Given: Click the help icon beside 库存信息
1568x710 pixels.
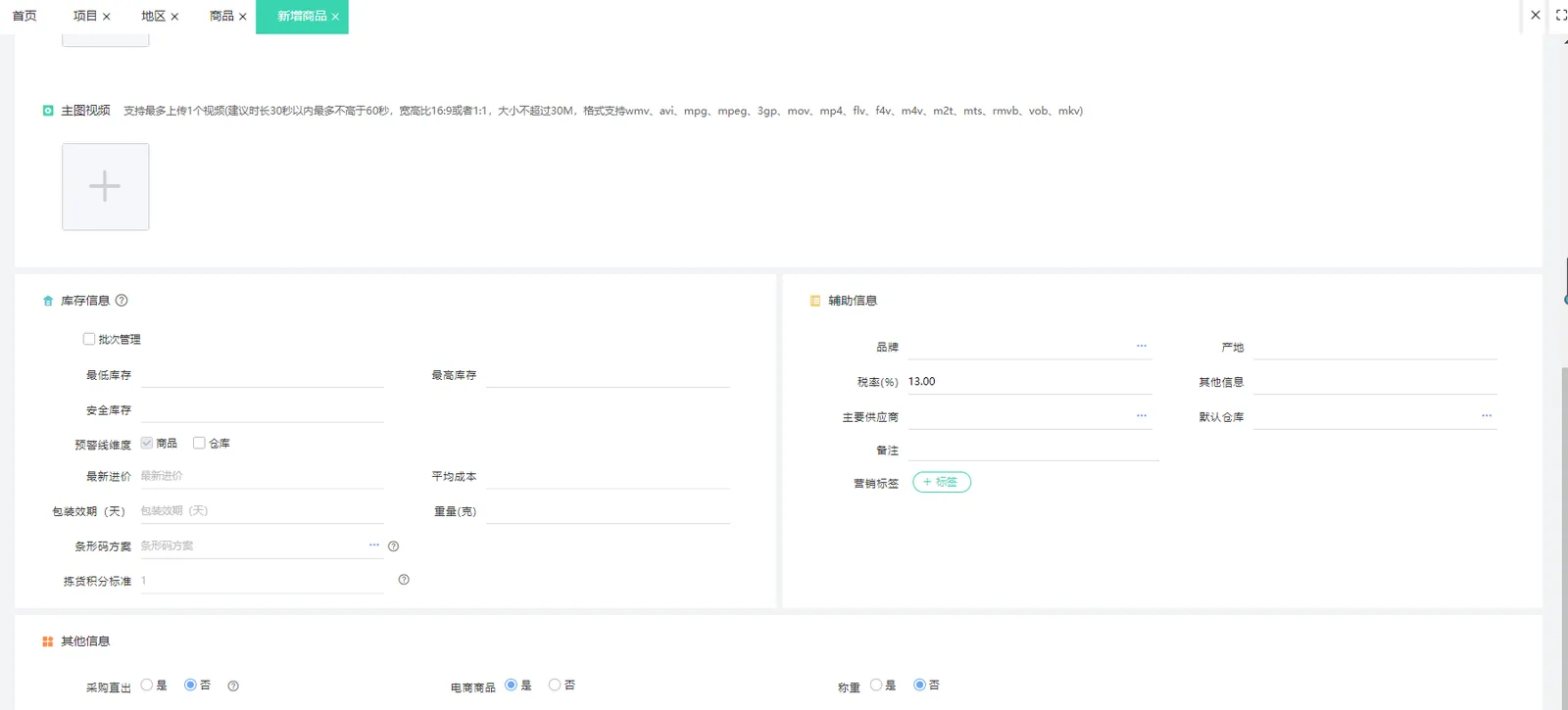Looking at the screenshot, I should pos(122,301).
